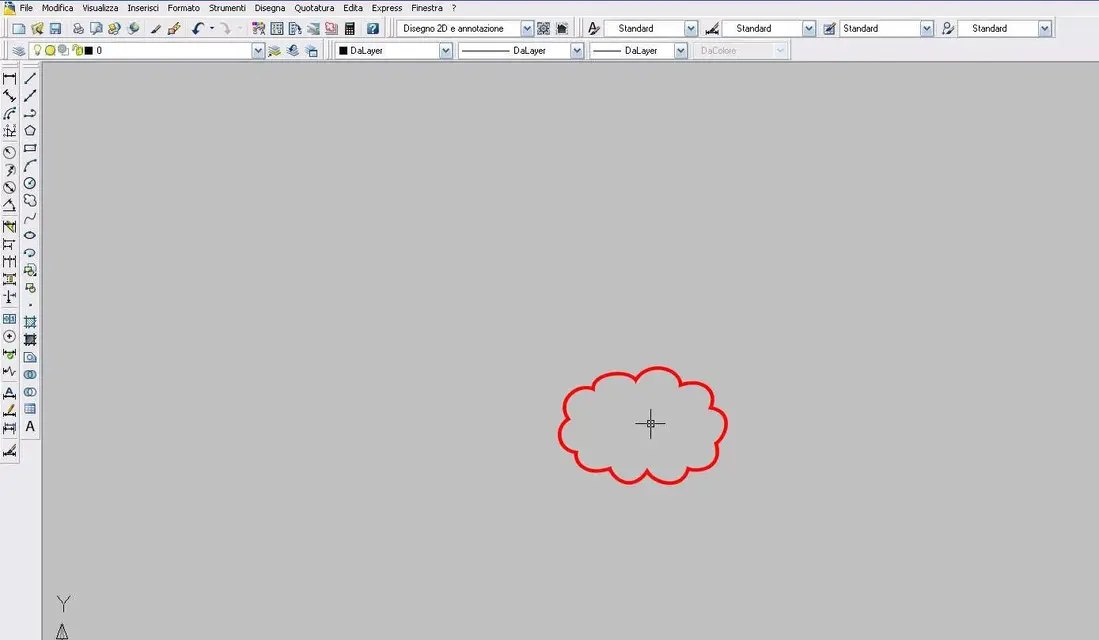1099x640 pixels.
Task: Select the Multiline Text tool
Action: (30, 426)
